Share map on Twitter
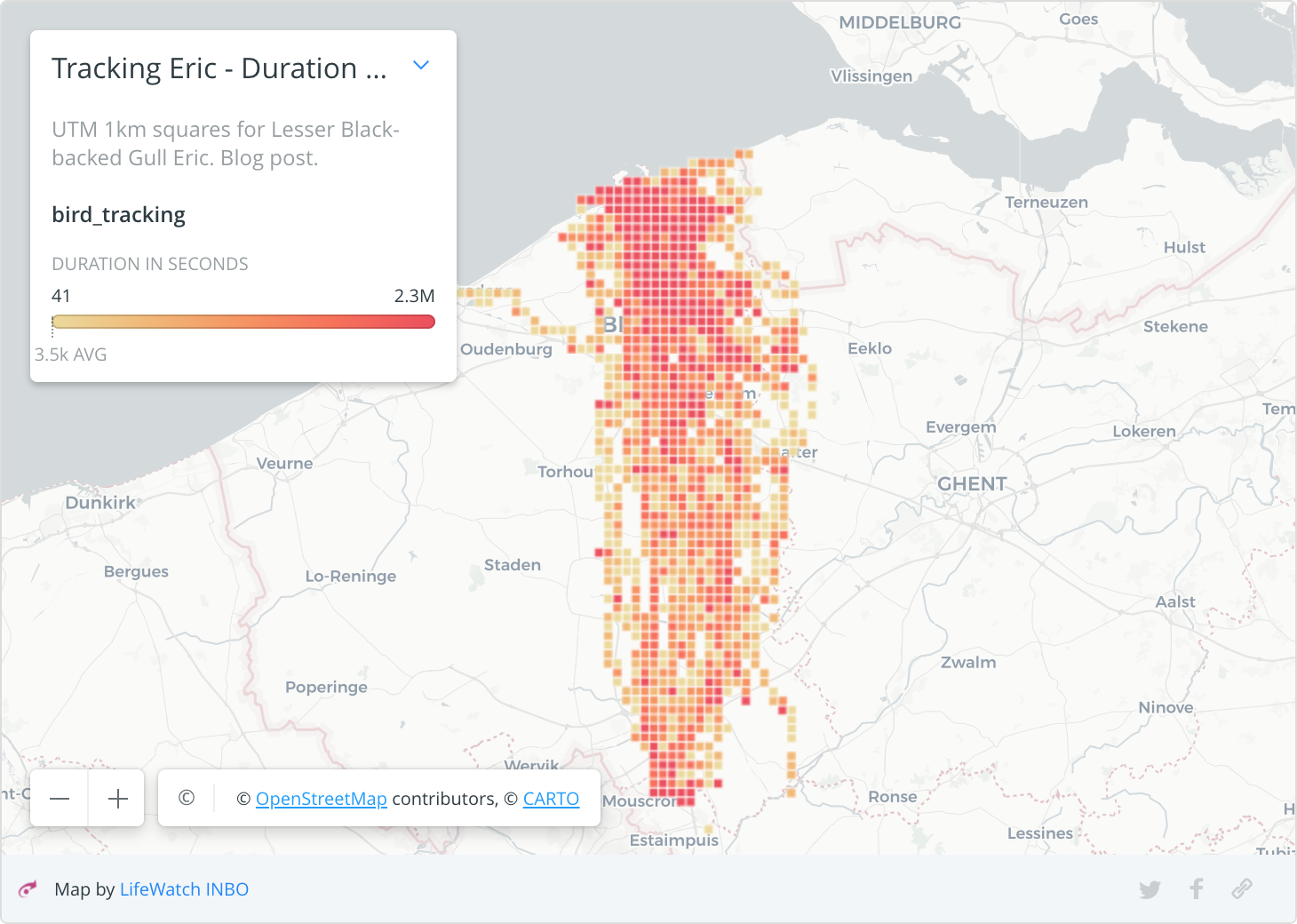Viewport: 1297px width, 924px height. pyautogui.click(x=1150, y=888)
